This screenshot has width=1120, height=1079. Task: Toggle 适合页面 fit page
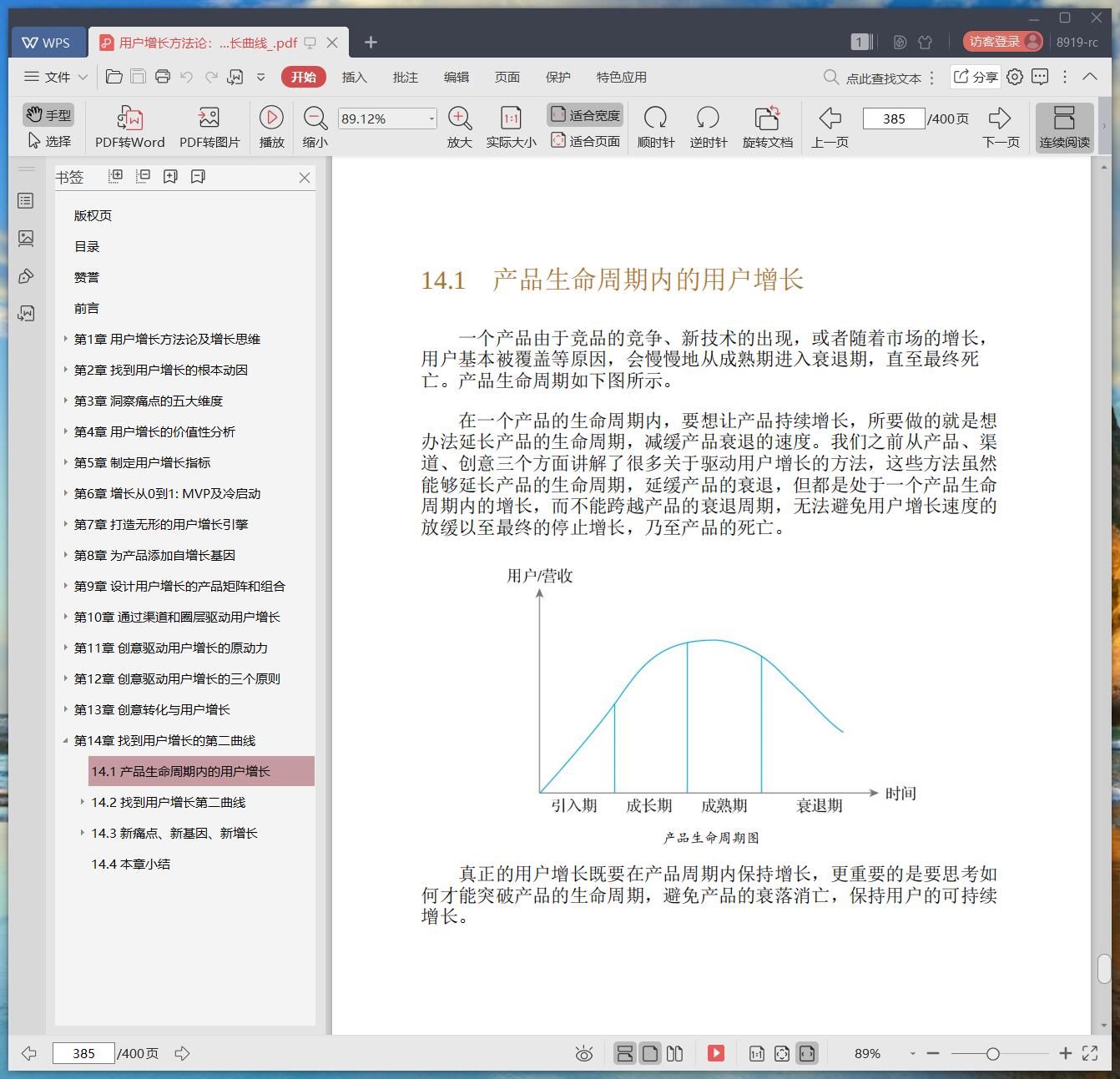[585, 141]
